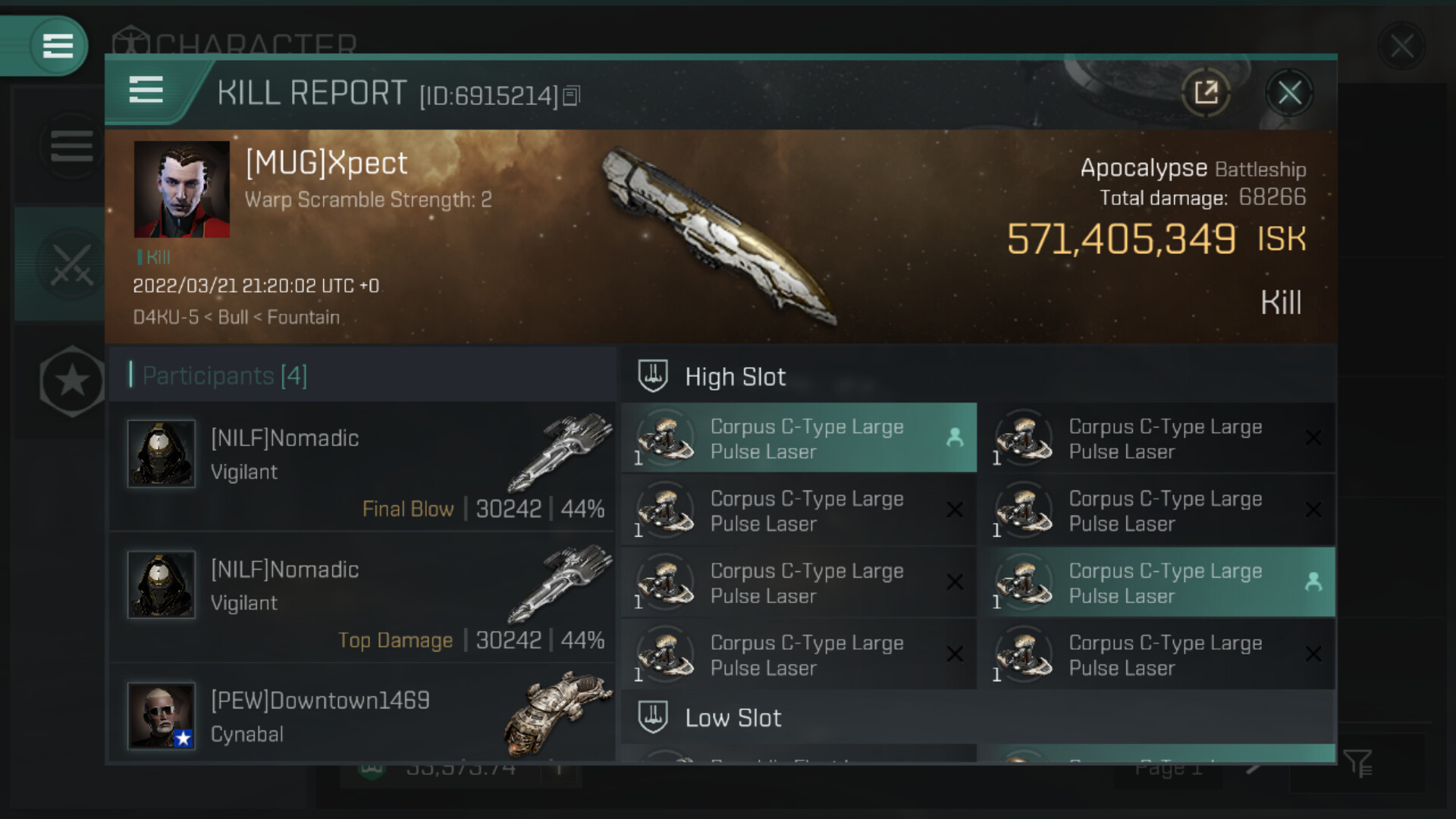This screenshot has height=819, width=1456.
Task: Open the top-left main menu button
Action: (57, 45)
